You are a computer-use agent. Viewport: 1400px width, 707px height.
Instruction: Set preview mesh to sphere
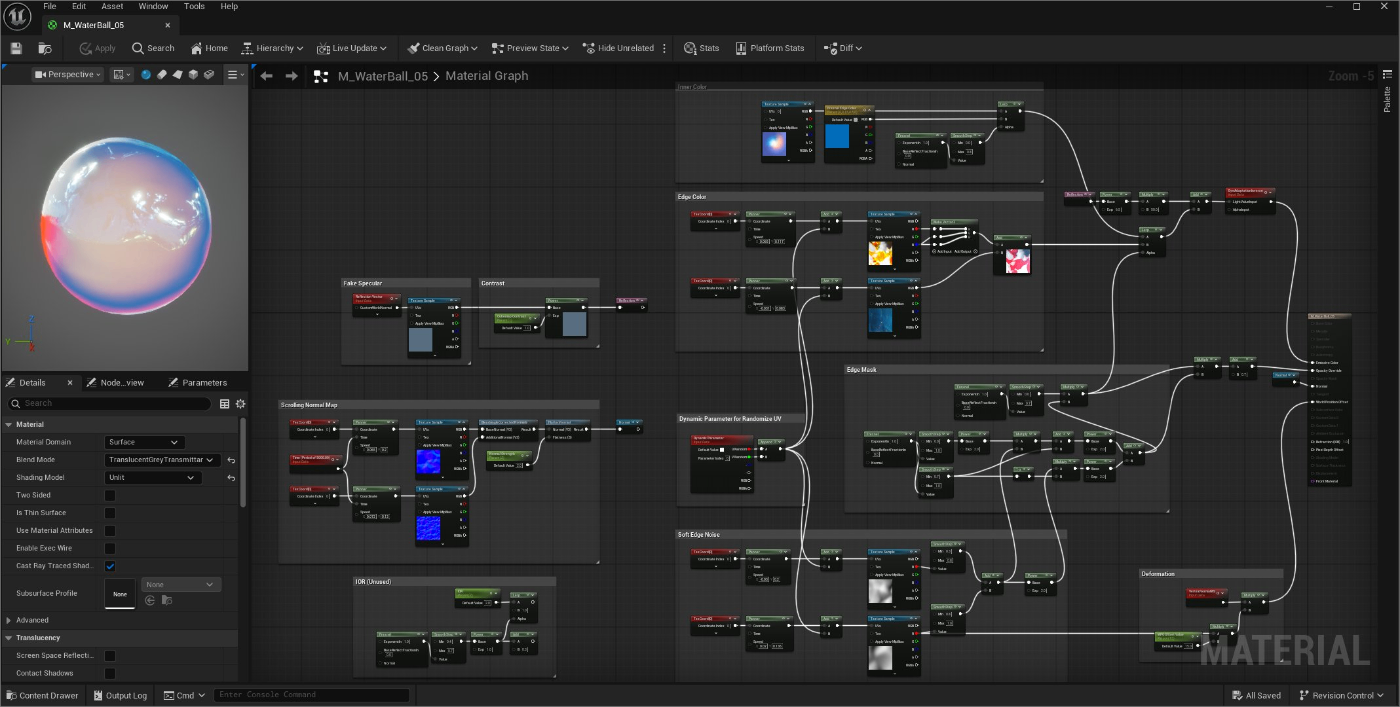point(146,75)
